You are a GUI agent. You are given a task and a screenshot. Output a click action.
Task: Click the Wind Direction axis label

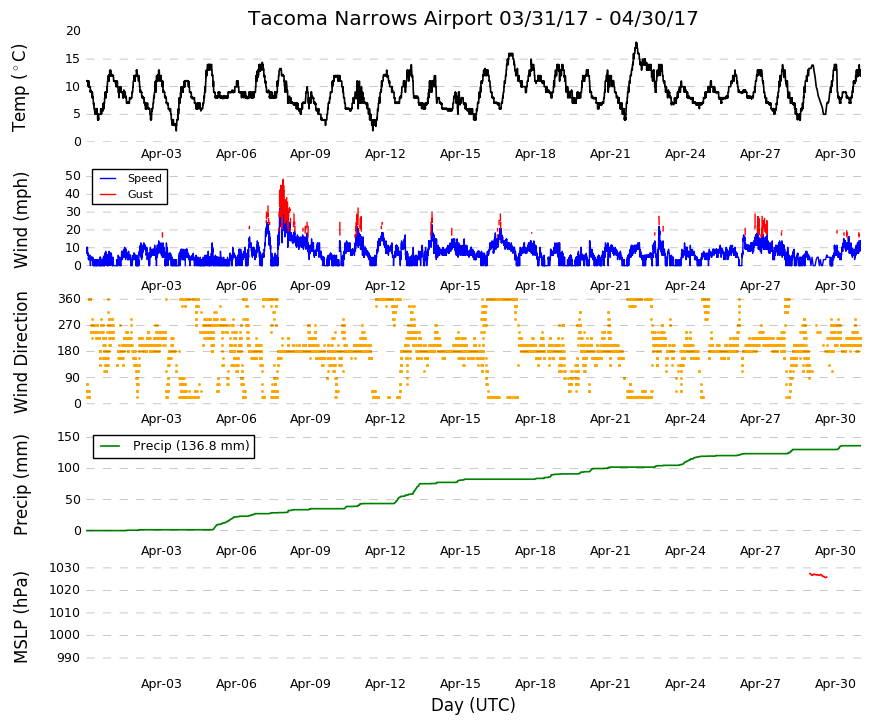tap(20, 352)
